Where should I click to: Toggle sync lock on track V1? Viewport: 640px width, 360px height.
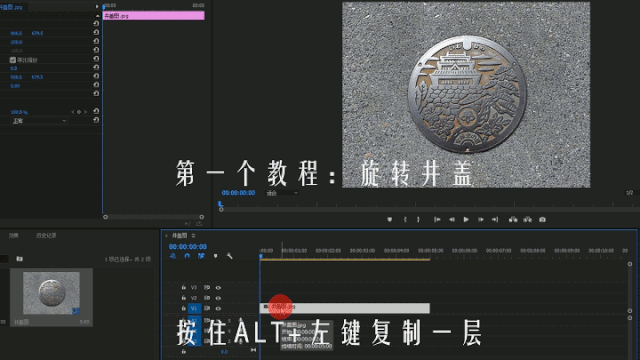(x=207, y=308)
